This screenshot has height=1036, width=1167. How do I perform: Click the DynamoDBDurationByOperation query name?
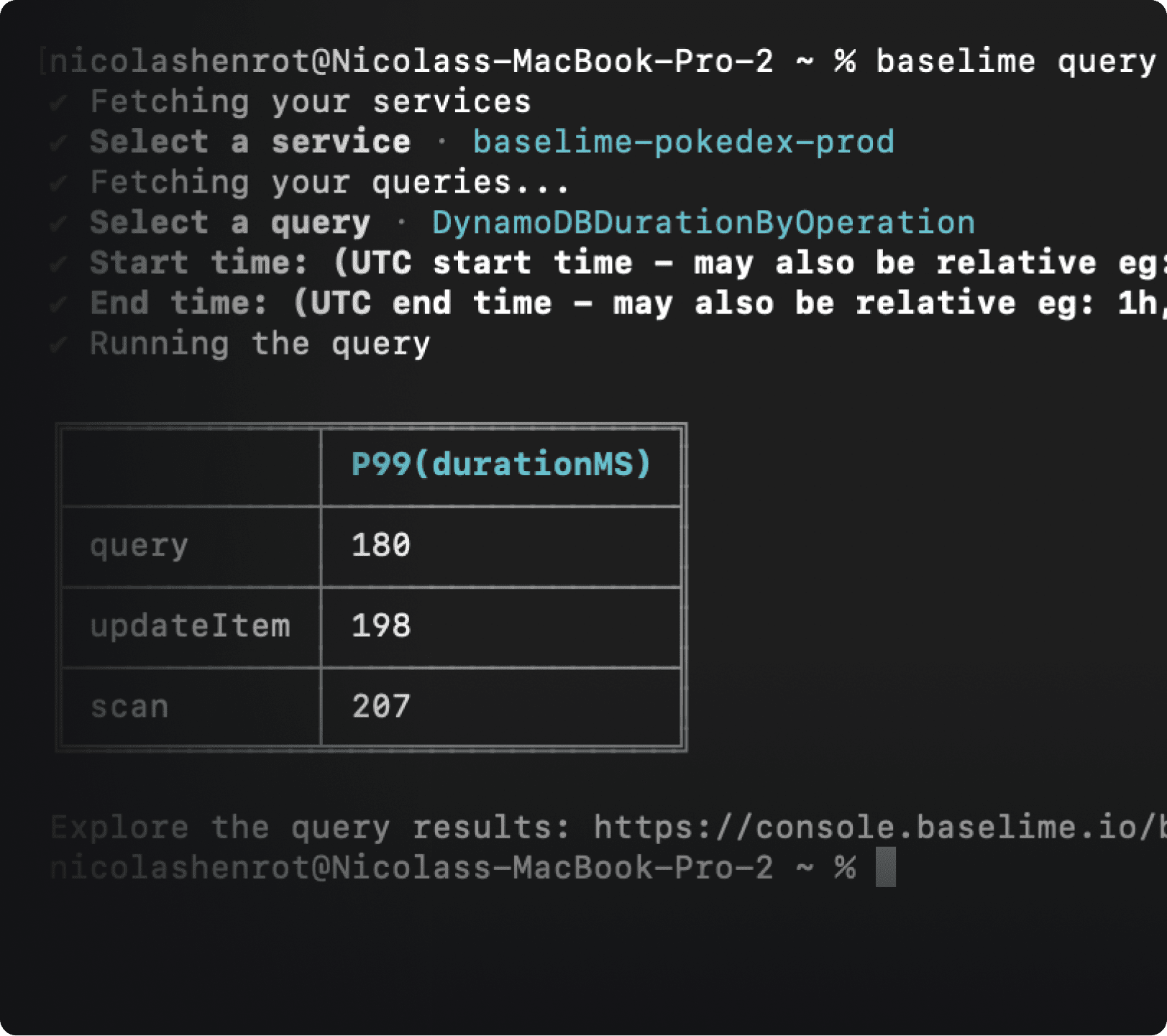(703, 222)
